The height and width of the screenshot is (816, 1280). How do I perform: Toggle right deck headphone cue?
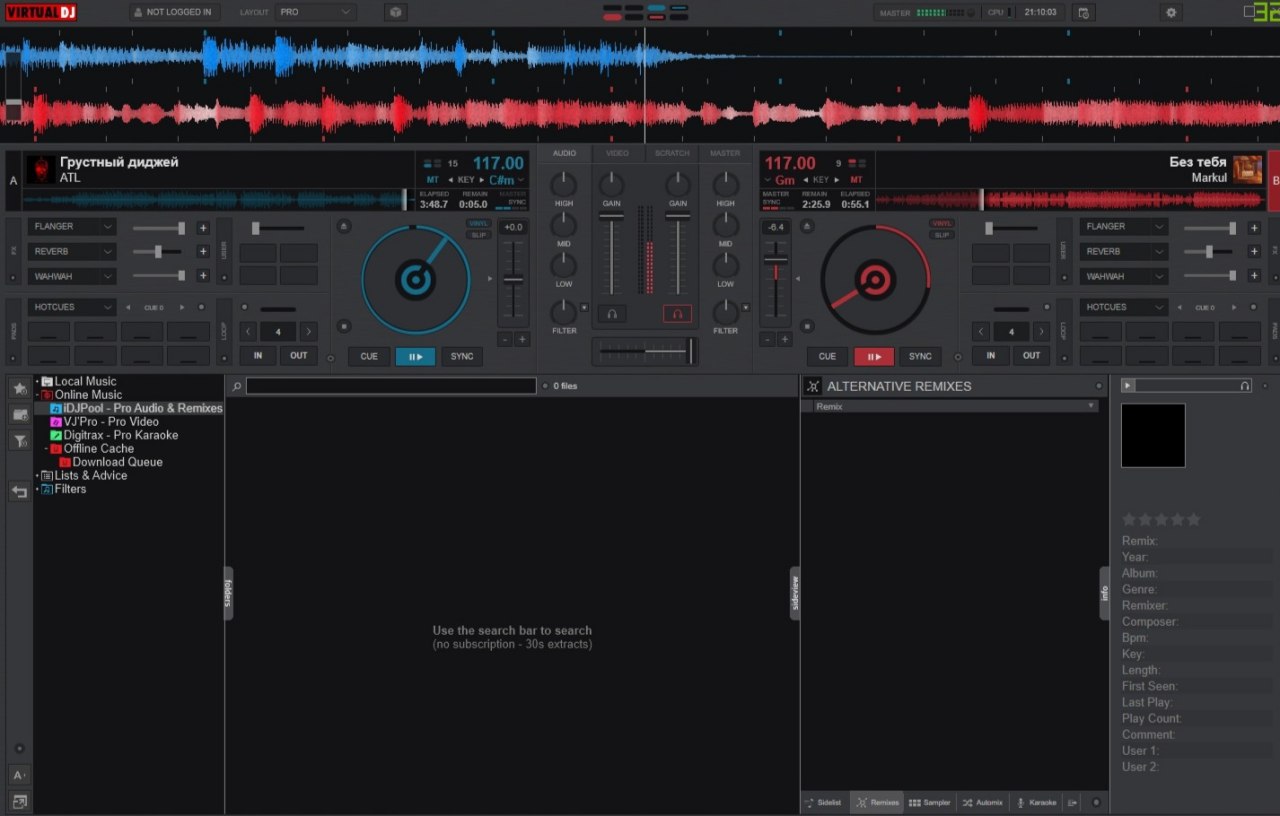[677, 314]
